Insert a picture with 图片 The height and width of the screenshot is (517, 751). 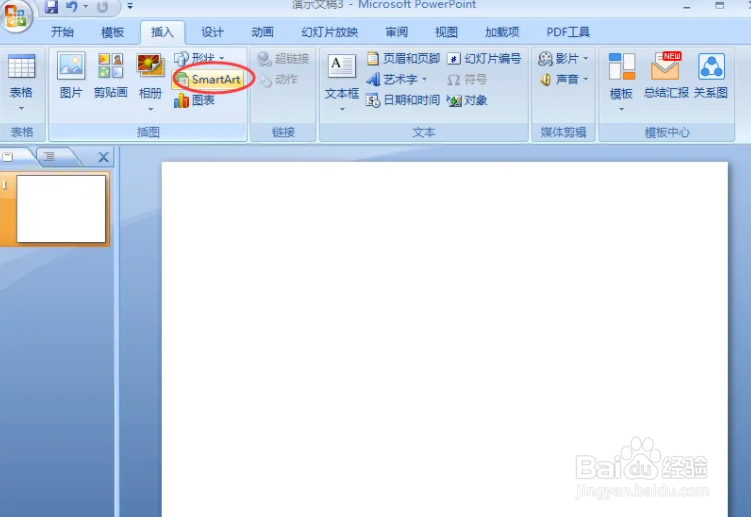click(x=71, y=75)
